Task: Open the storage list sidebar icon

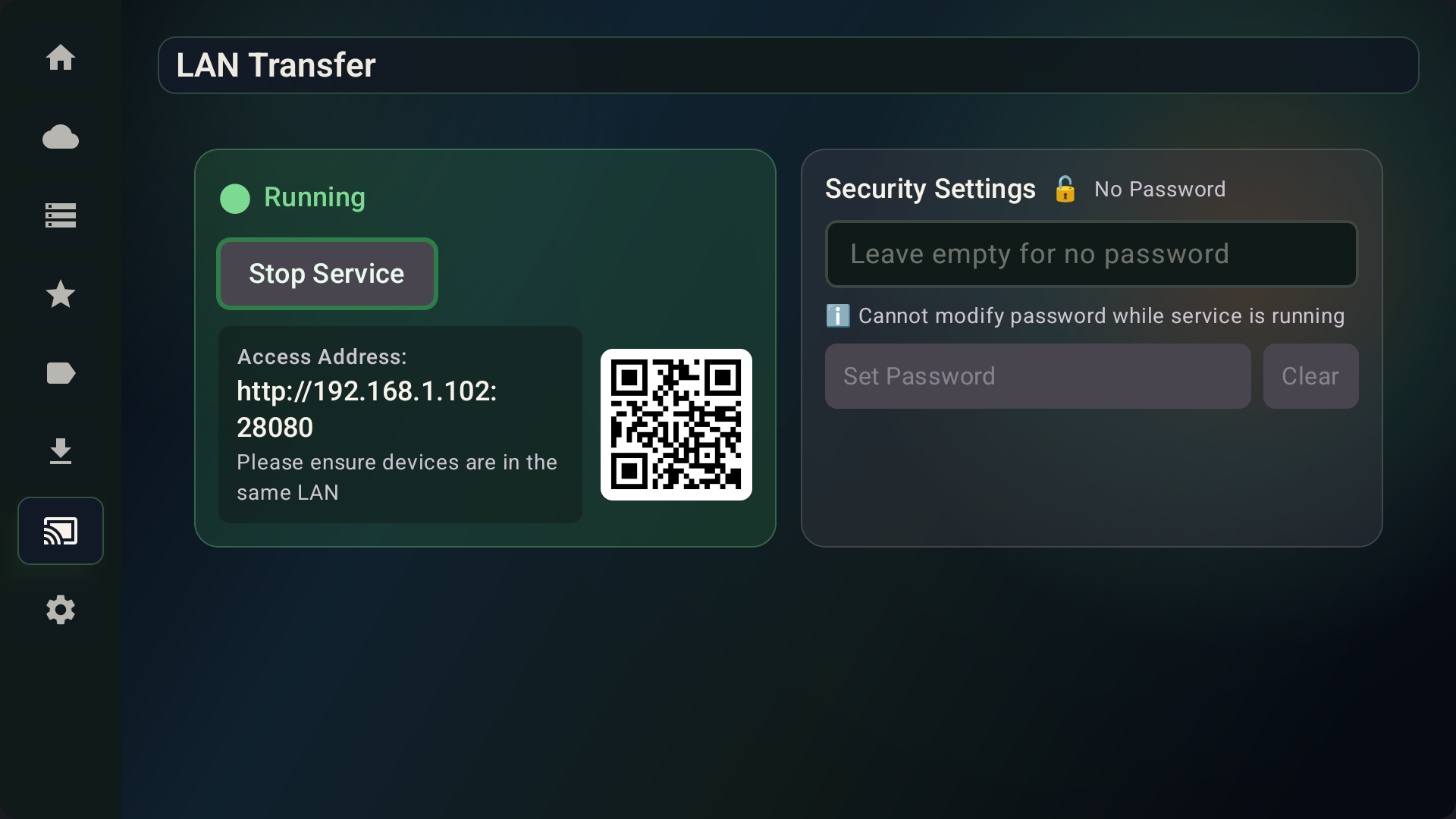Action: tap(61, 215)
